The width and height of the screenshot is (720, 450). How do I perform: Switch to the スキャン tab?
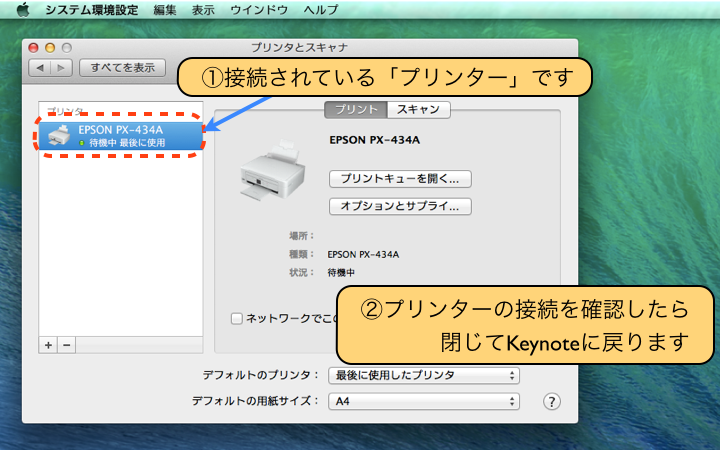[x=418, y=110]
